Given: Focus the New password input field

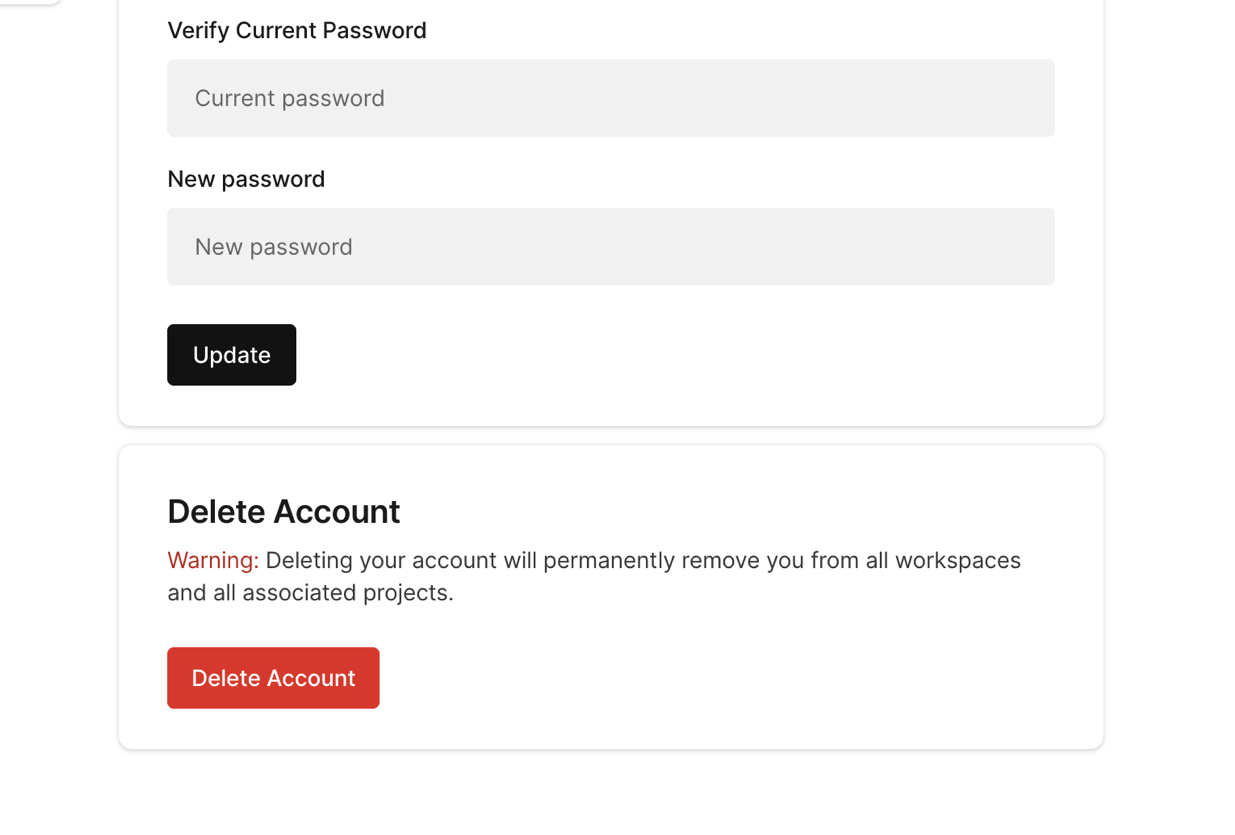Looking at the screenshot, I should pyautogui.click(x=610, y=247).
